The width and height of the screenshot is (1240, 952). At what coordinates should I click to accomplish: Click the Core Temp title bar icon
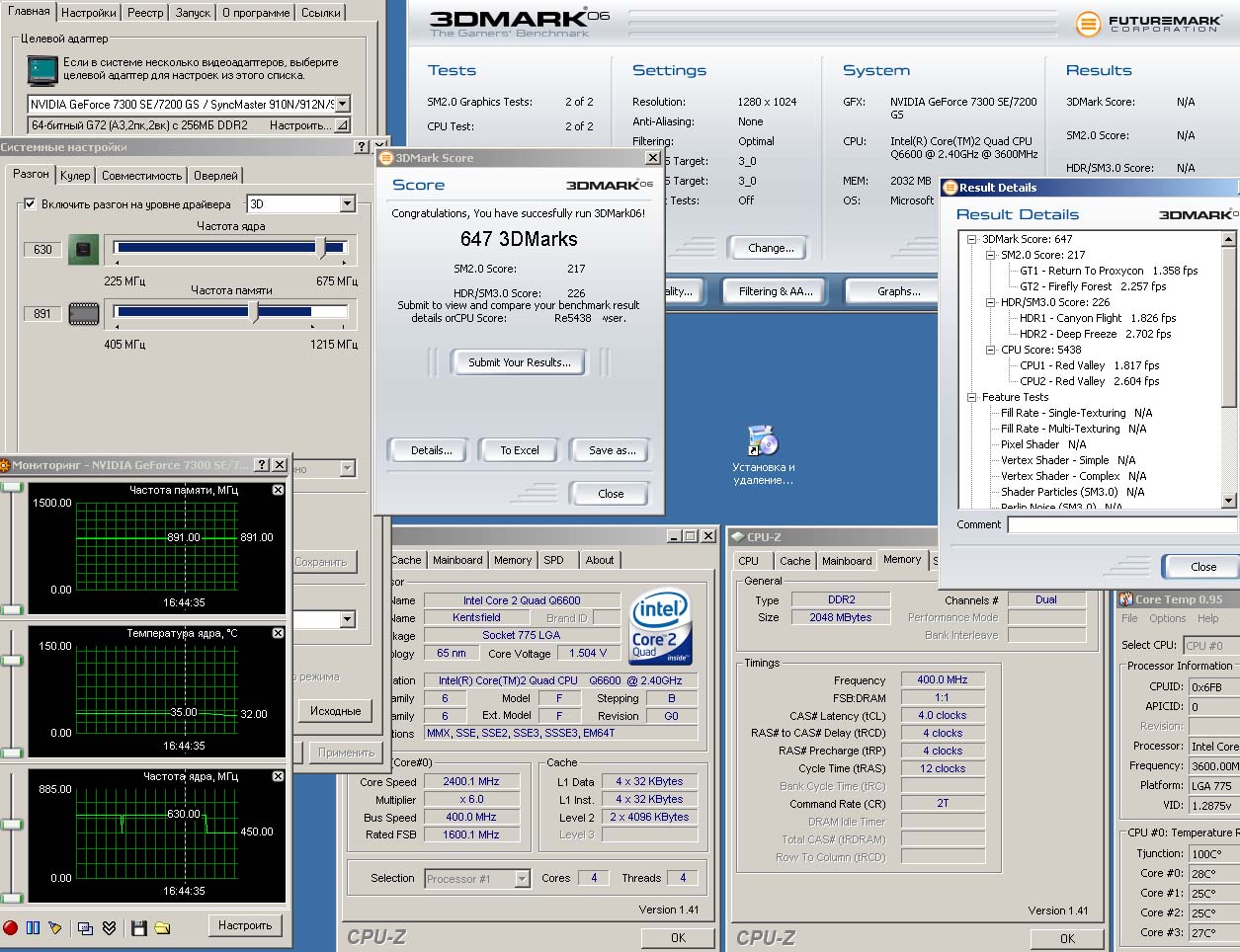point(1126,598)
